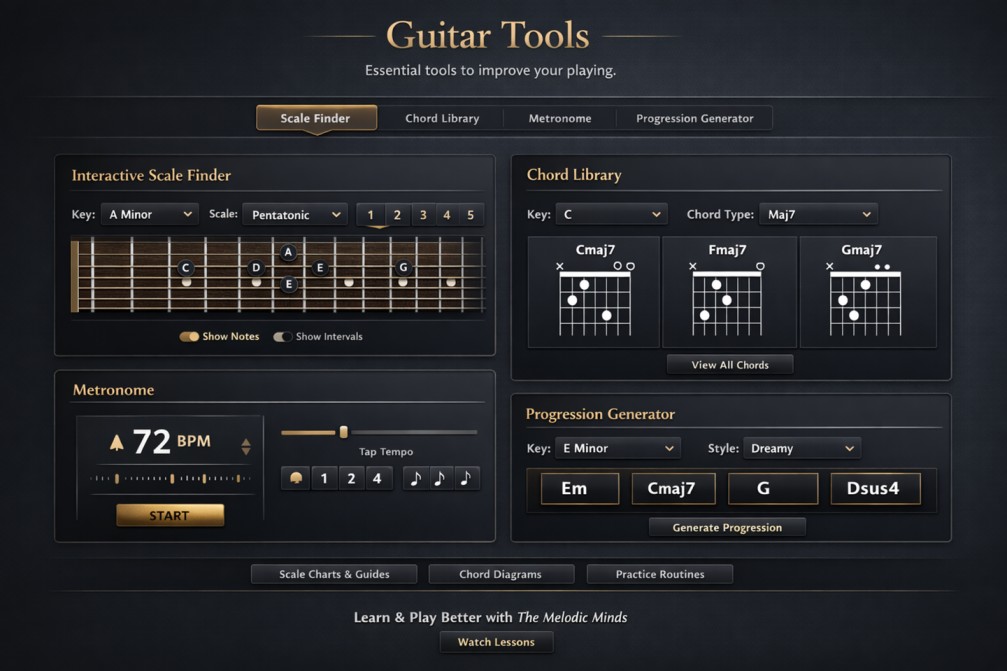Open the Pentatonic scale dropdown
The width and height of the screenshot is (1007, 671).
pos(295,214)
